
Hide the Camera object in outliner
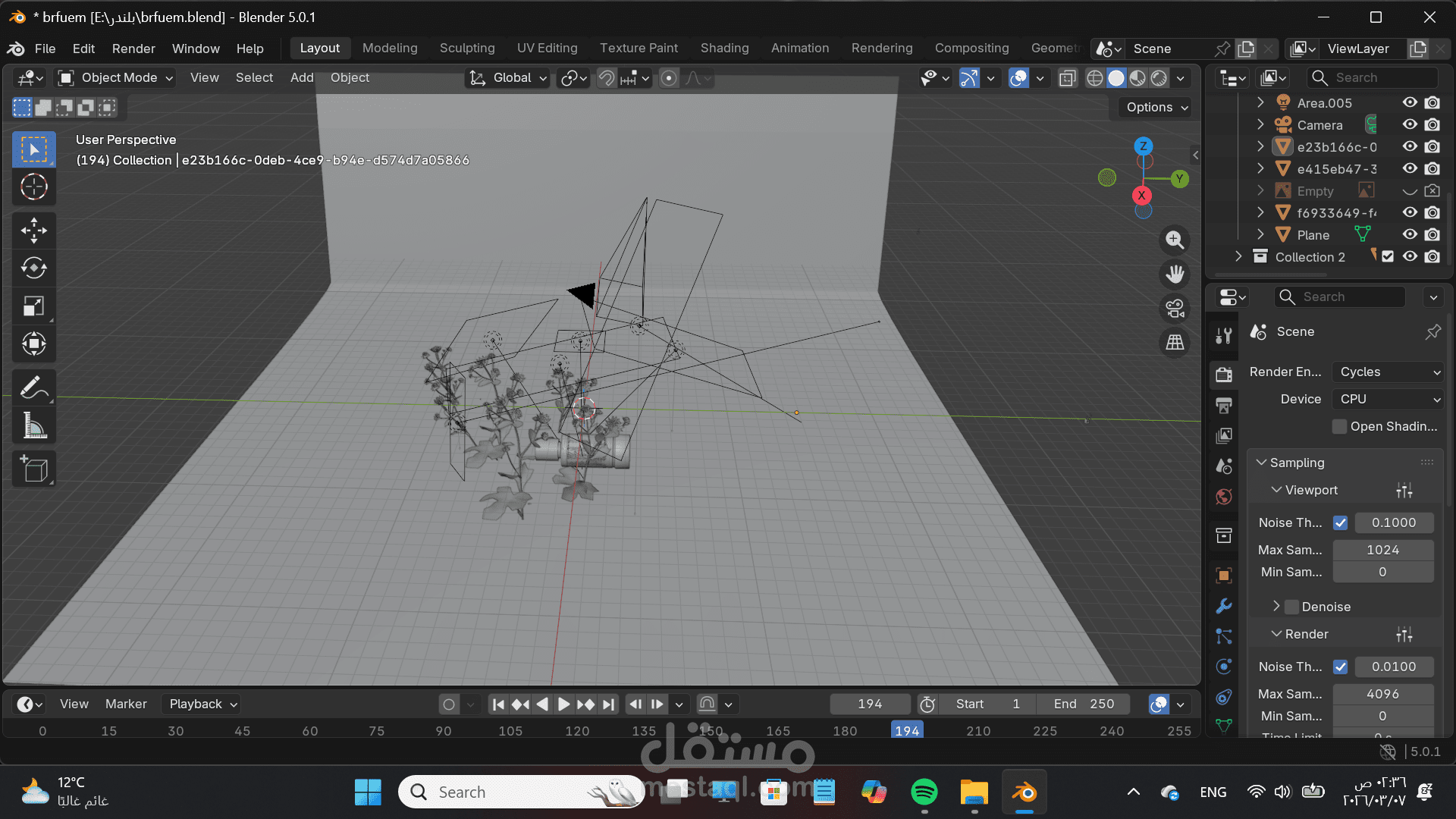tap(1409, 124)
